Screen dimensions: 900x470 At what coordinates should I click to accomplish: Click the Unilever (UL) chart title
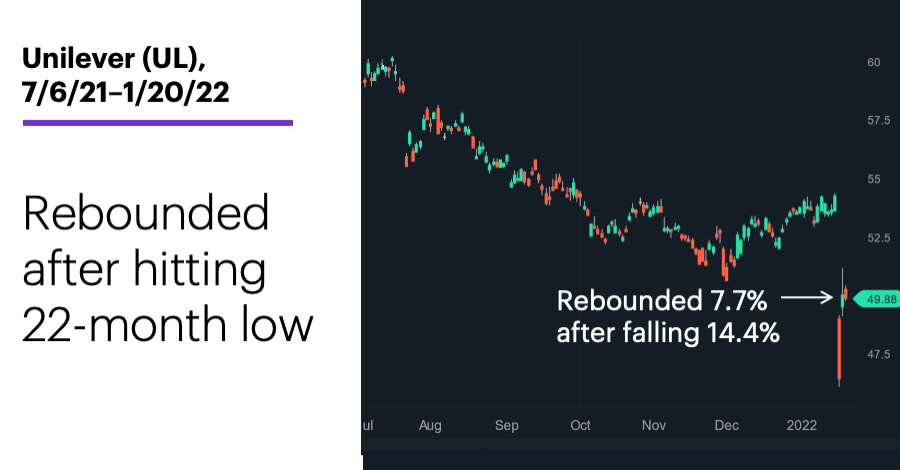pos(115,58)
